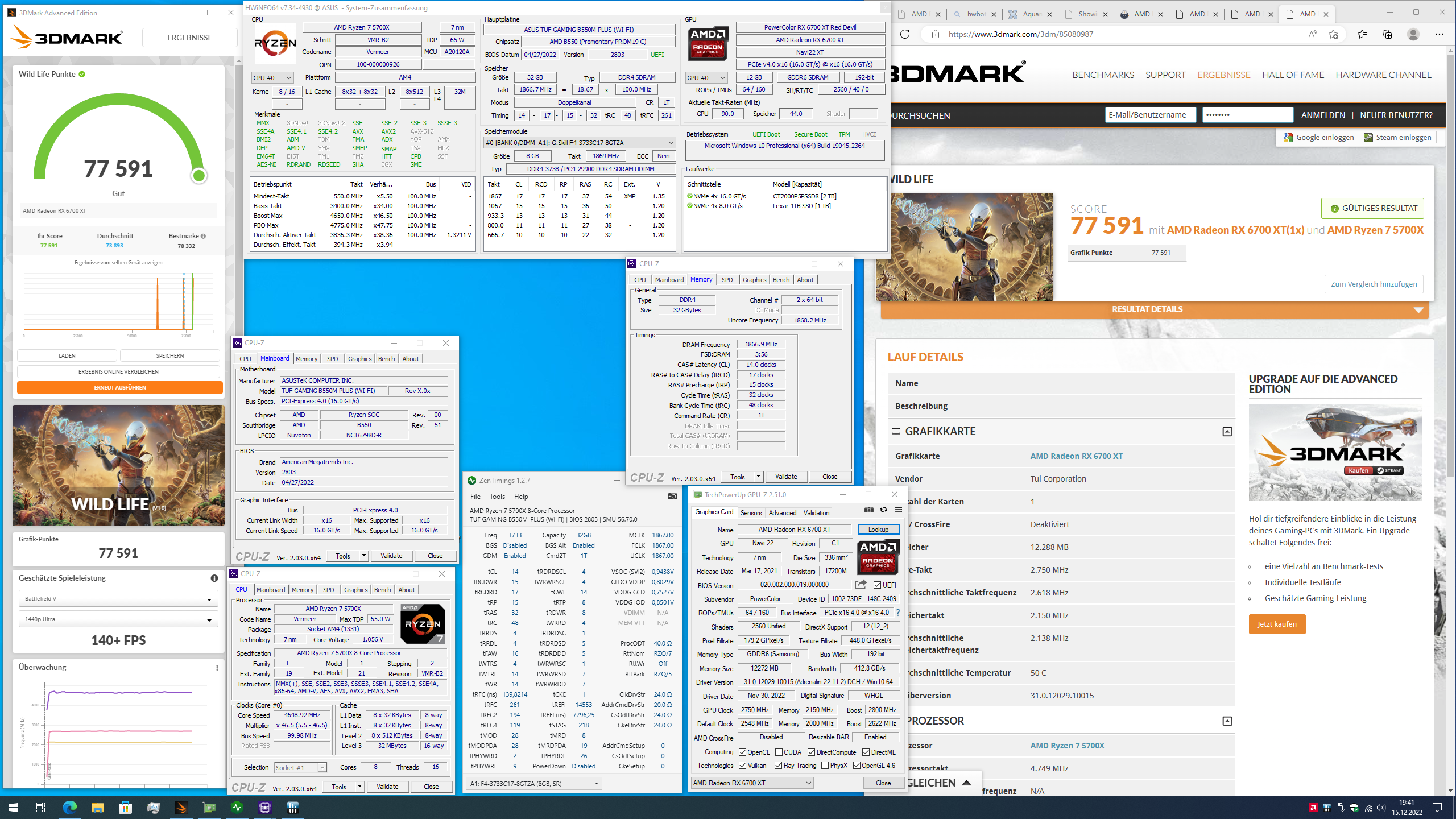
Task: Open browser collections icon
Action: 1387,34
